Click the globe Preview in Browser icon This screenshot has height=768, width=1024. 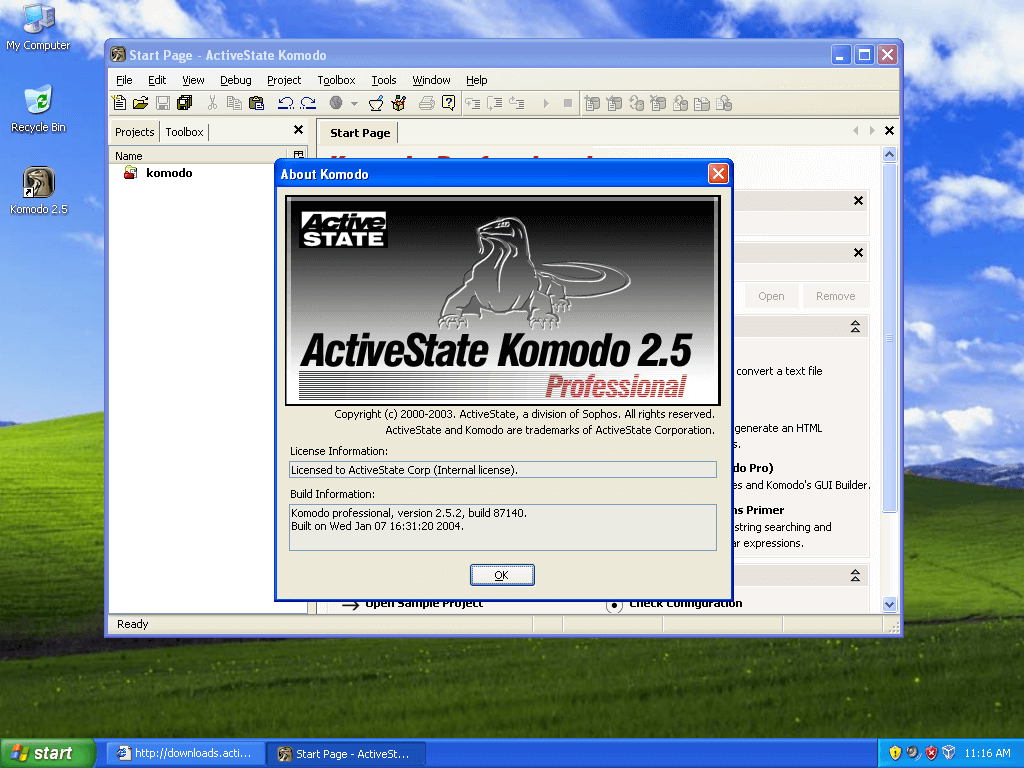coord(336,103)
